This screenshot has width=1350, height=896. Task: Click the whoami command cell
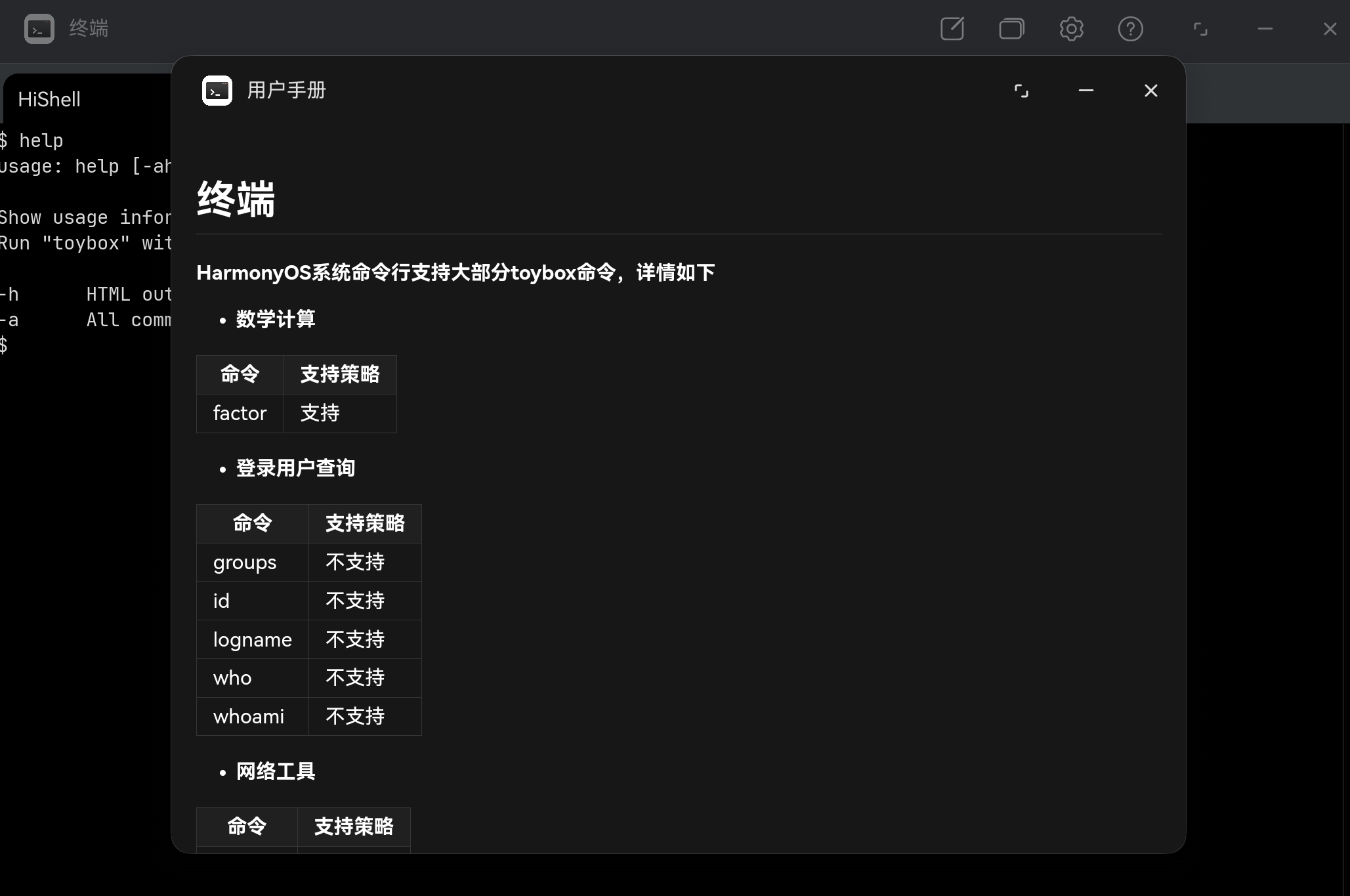[249, 717]
